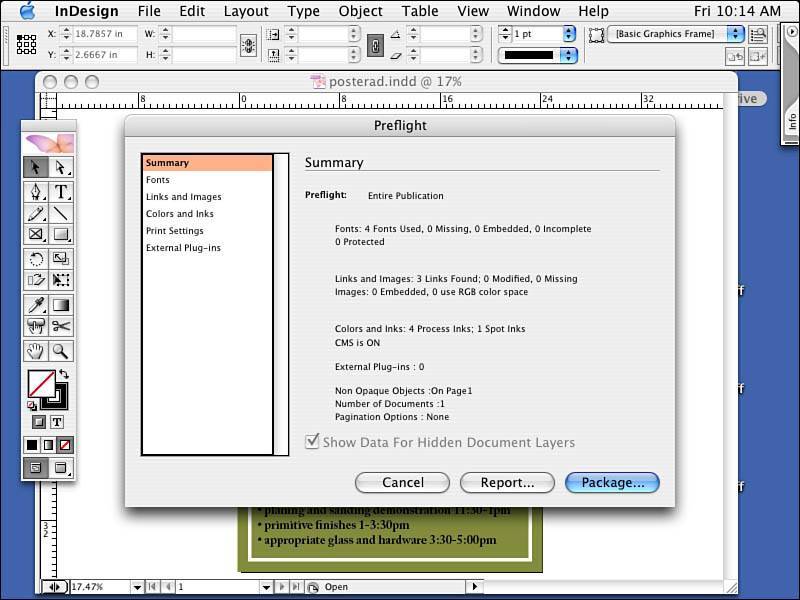Toggle the constrain proportions chain icon

click(x=375, y=44)
